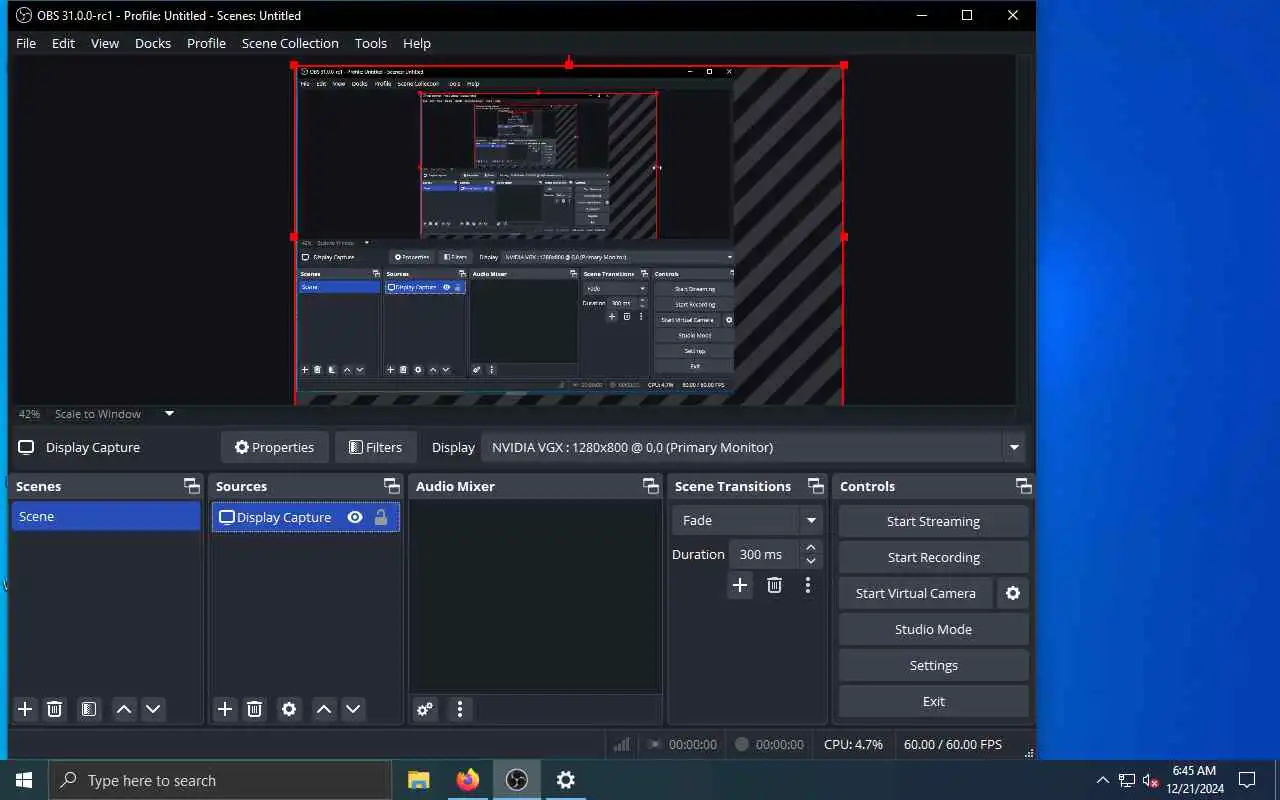Remove scene transition with trash icon

click(x=774, y=585)
